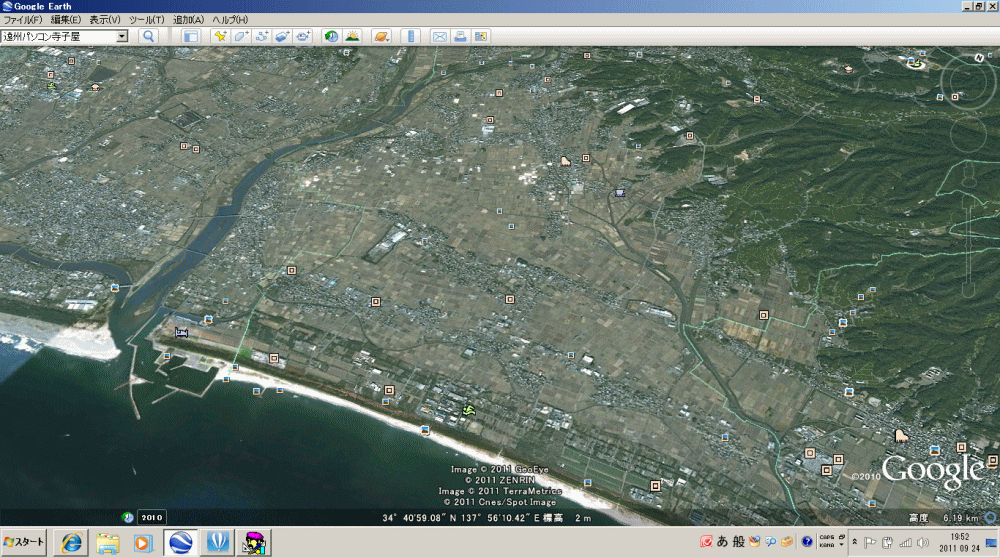The height and width of the screenshot is (558, 1000).
Task: Open the 編集(E) menu
Action: pyautogui.click(x=66, y=20)
